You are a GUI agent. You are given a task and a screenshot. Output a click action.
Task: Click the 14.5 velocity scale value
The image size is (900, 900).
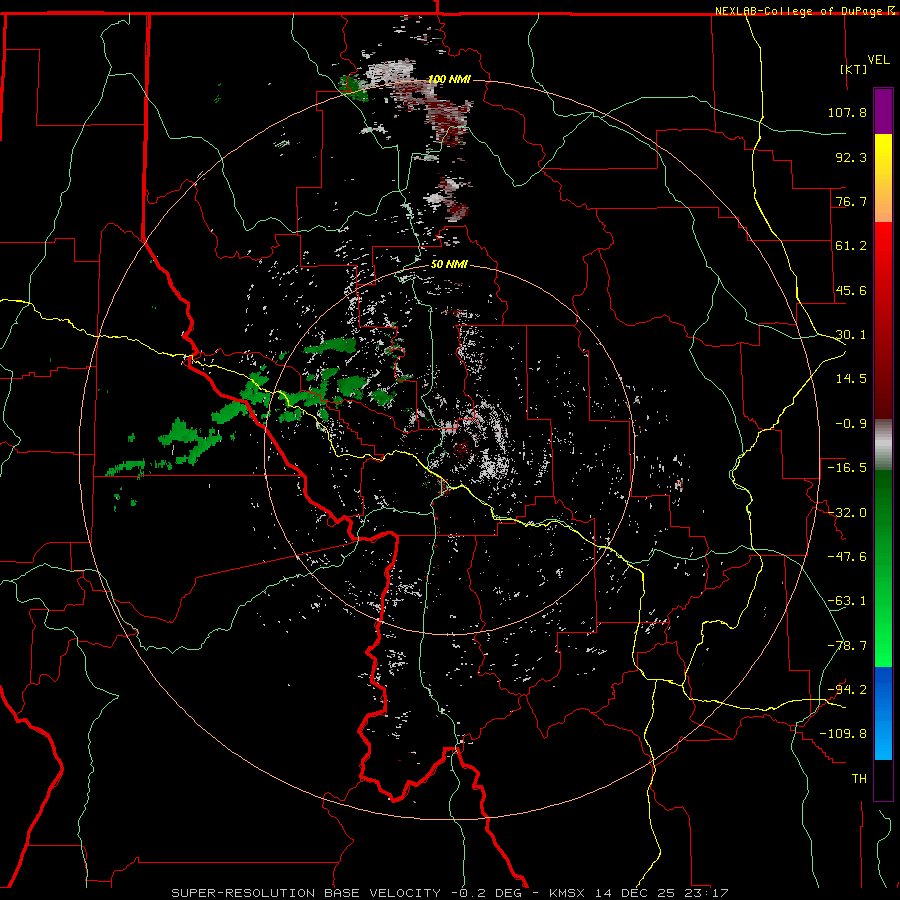pyautogui.click(x=851, y=379)
